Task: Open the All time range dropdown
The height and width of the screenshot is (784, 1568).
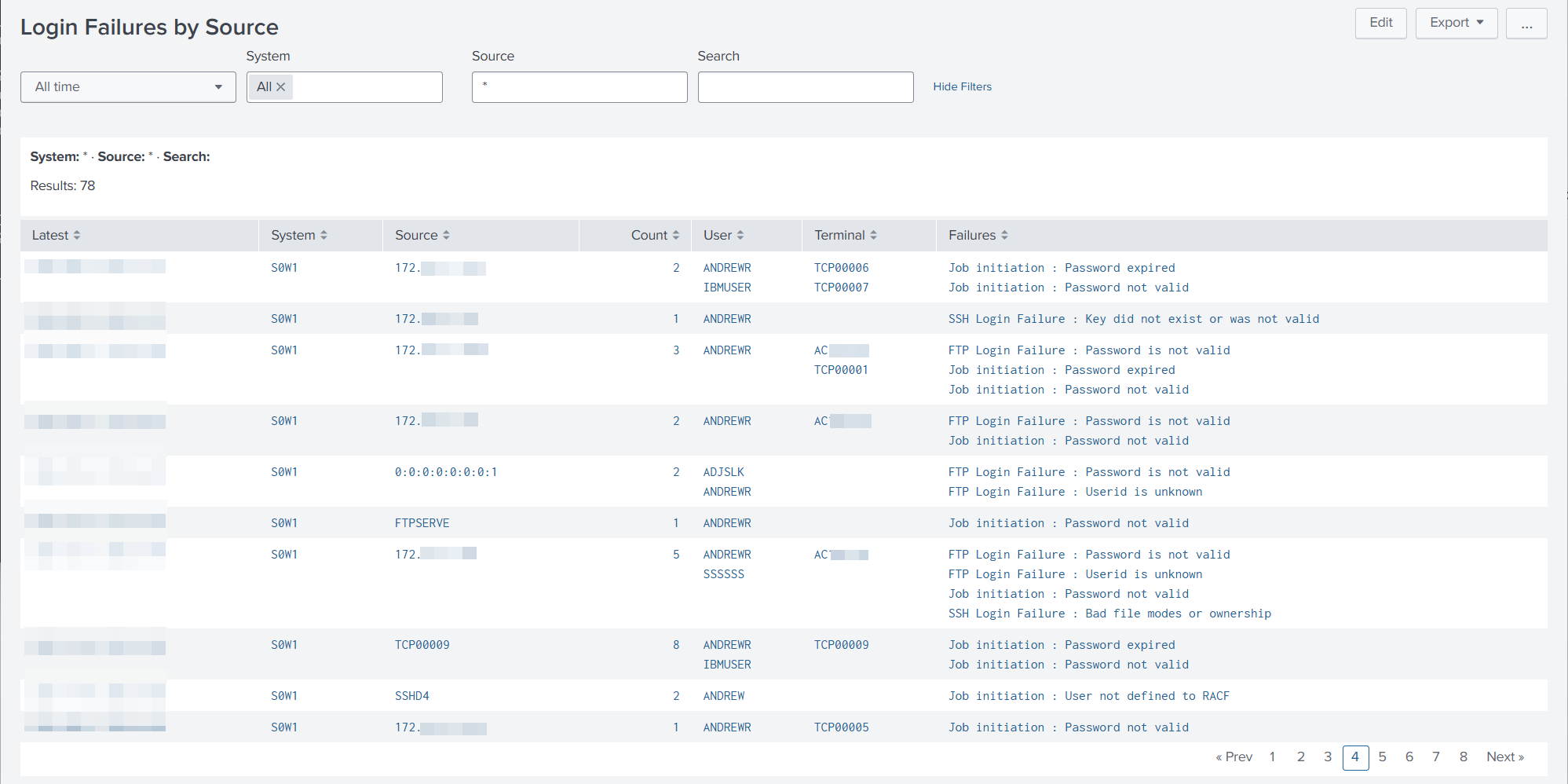Action: (128, 87)
